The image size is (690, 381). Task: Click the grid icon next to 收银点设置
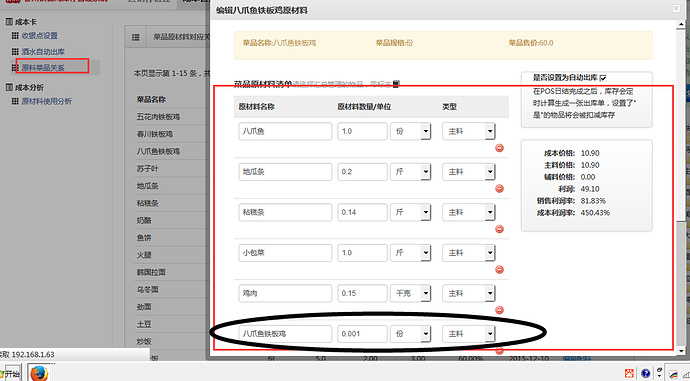(15, 36)
